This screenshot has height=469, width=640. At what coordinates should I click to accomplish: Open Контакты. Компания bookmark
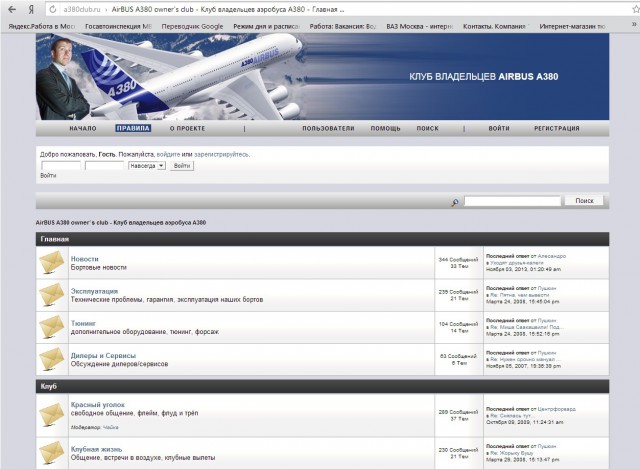click(x=496, y=26)
